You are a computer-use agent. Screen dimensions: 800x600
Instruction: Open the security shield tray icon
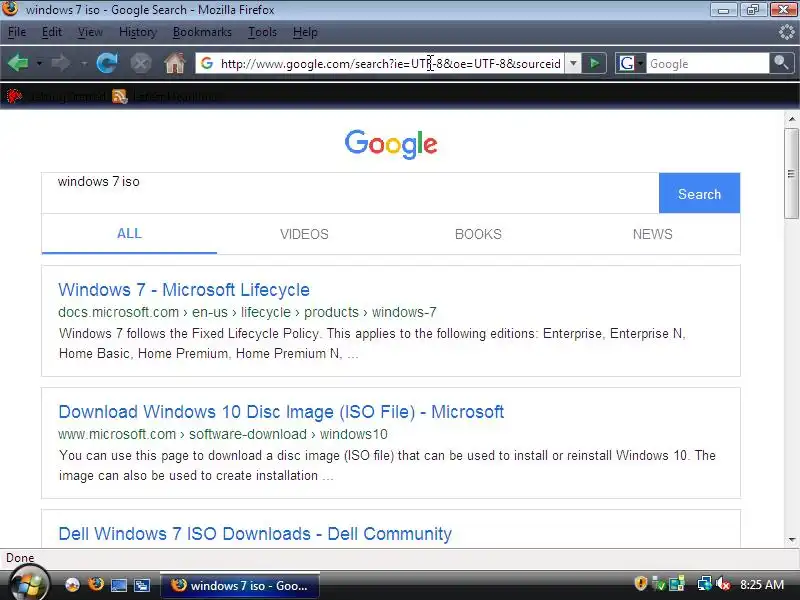(640, 584)
